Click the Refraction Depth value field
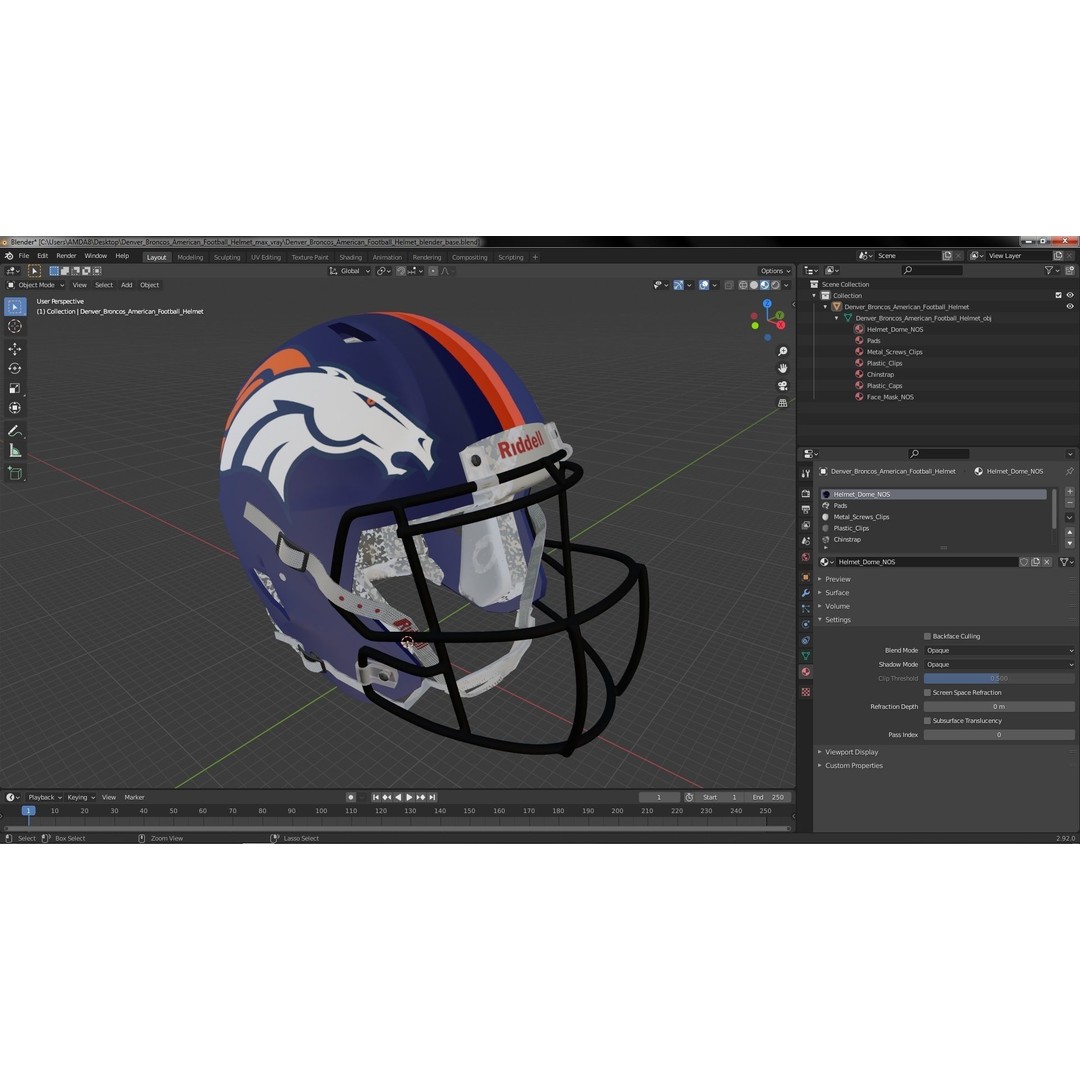Image resolution: width=1080 pixels, height=1080 pixels. (999, 707)
